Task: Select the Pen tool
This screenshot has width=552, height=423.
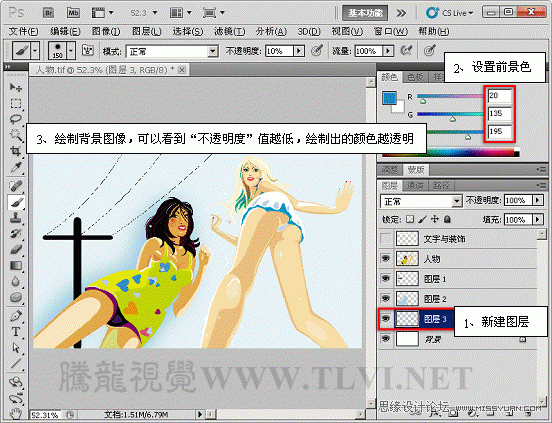Action: [x=15, y=316]
